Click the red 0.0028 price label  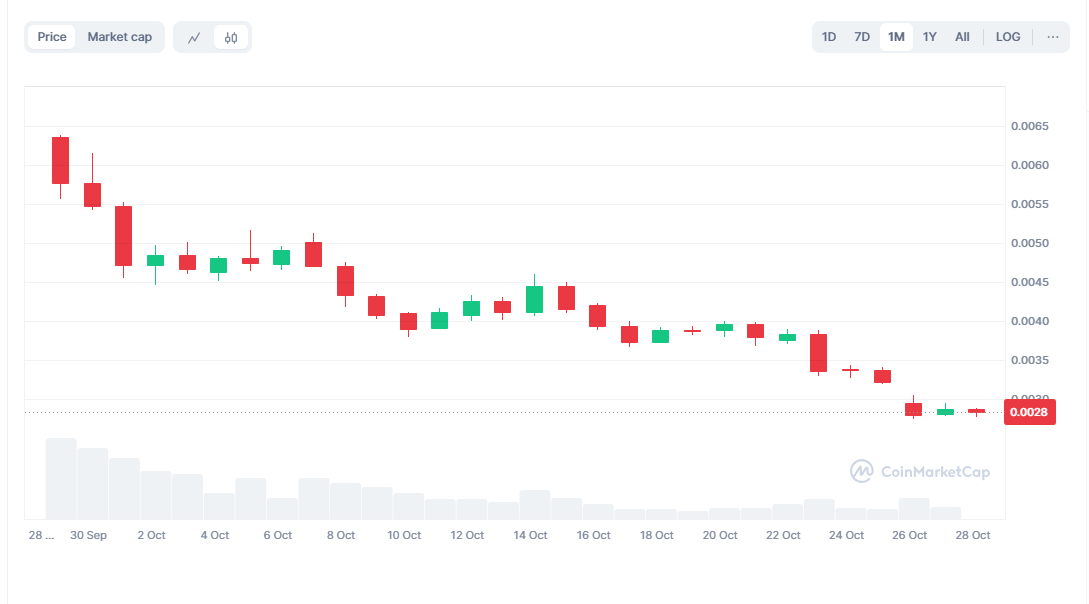tap(1030, 412)
